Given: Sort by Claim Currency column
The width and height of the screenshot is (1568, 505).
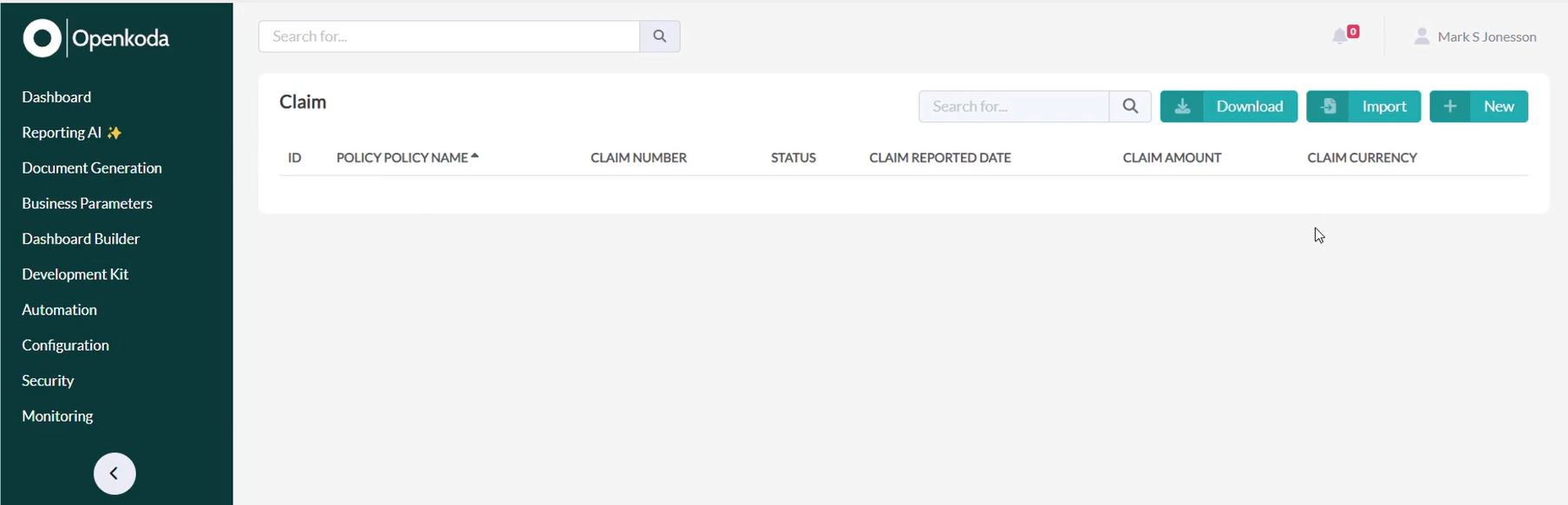Looking at the screenshot, I should 1362,158.
